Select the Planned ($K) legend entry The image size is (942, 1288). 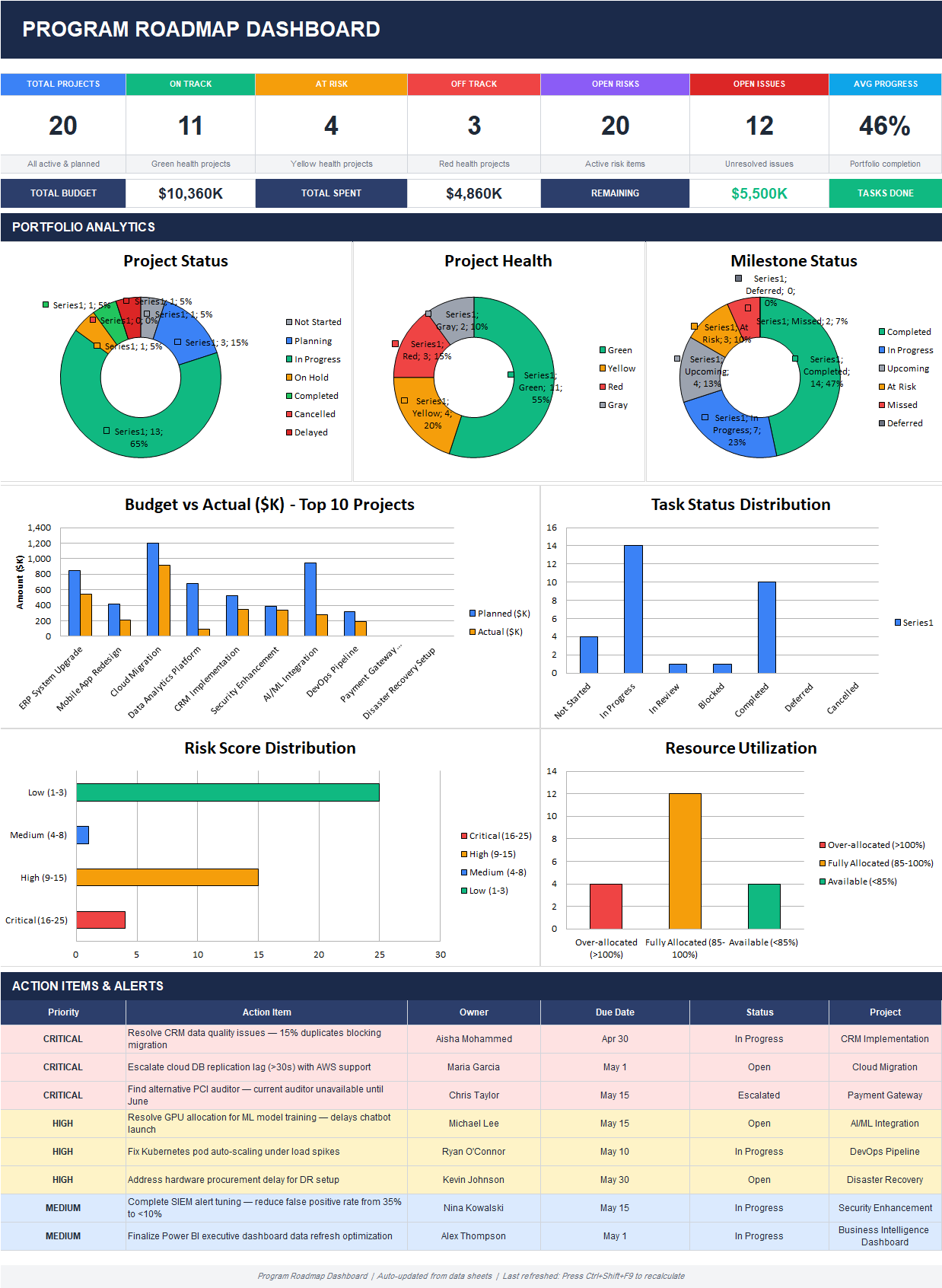[499, 614]
